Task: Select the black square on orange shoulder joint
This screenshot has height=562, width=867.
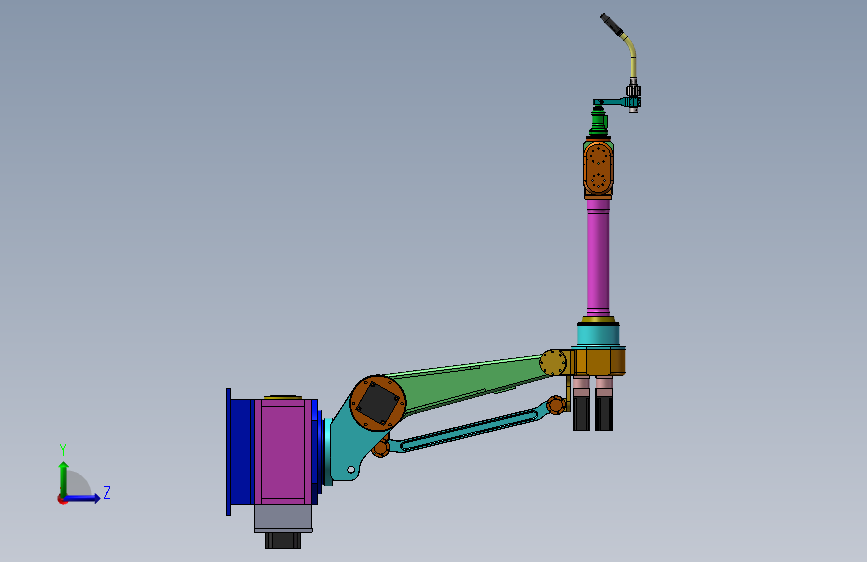Action: [378, 403]
